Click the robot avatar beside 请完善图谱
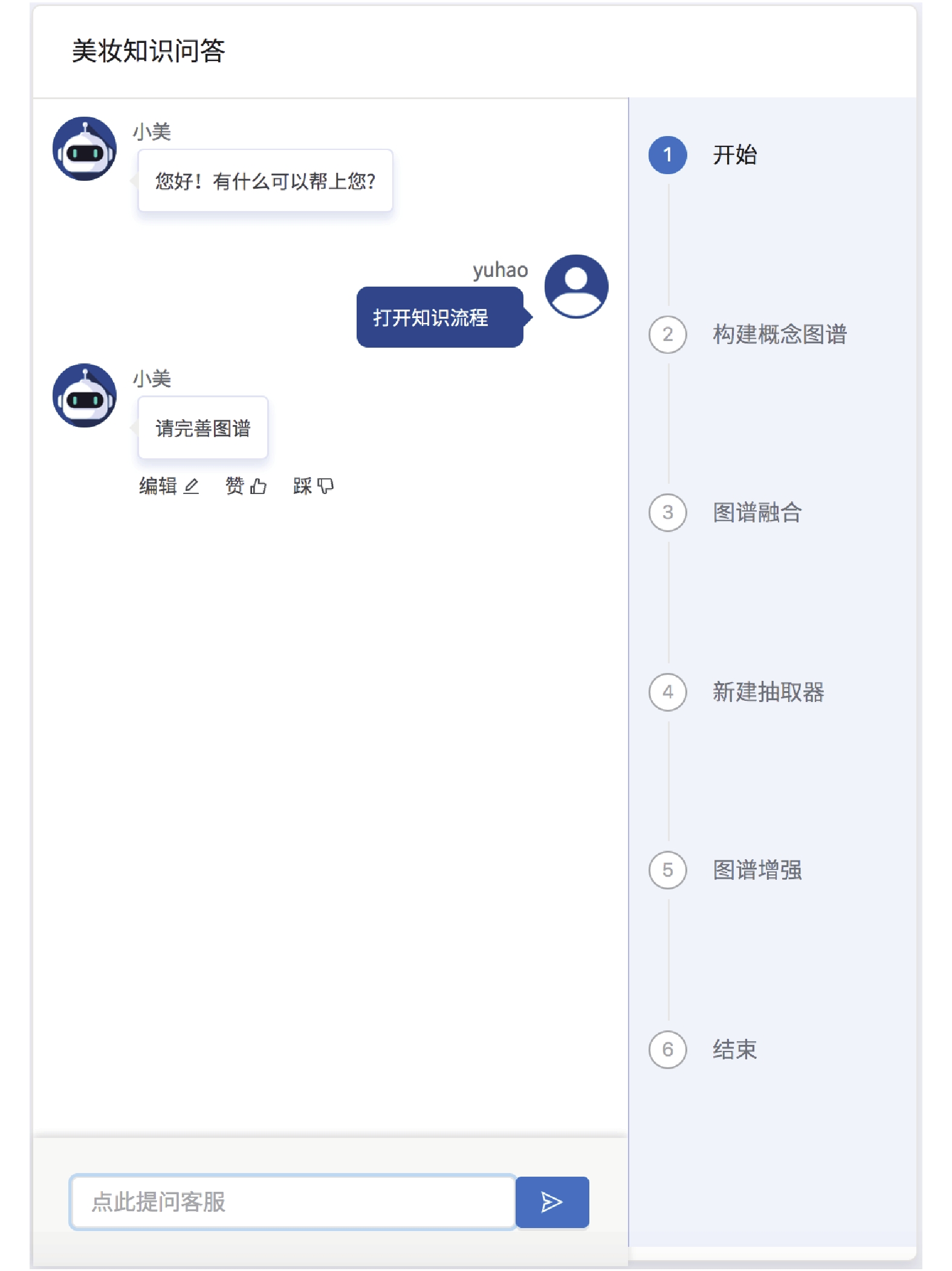The image size is (952, 1271). (85, 395)
